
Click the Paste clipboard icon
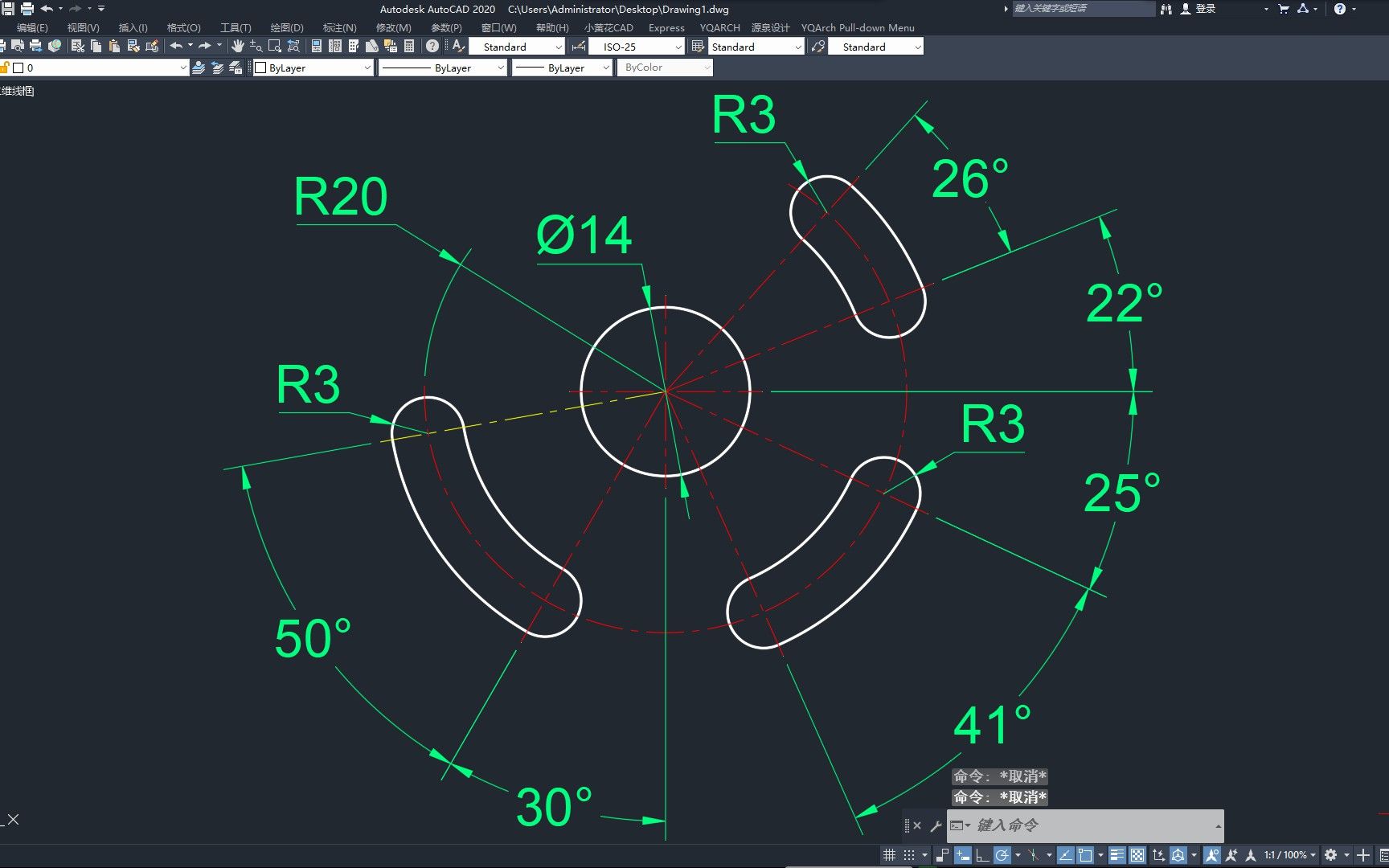click(114, 47)
